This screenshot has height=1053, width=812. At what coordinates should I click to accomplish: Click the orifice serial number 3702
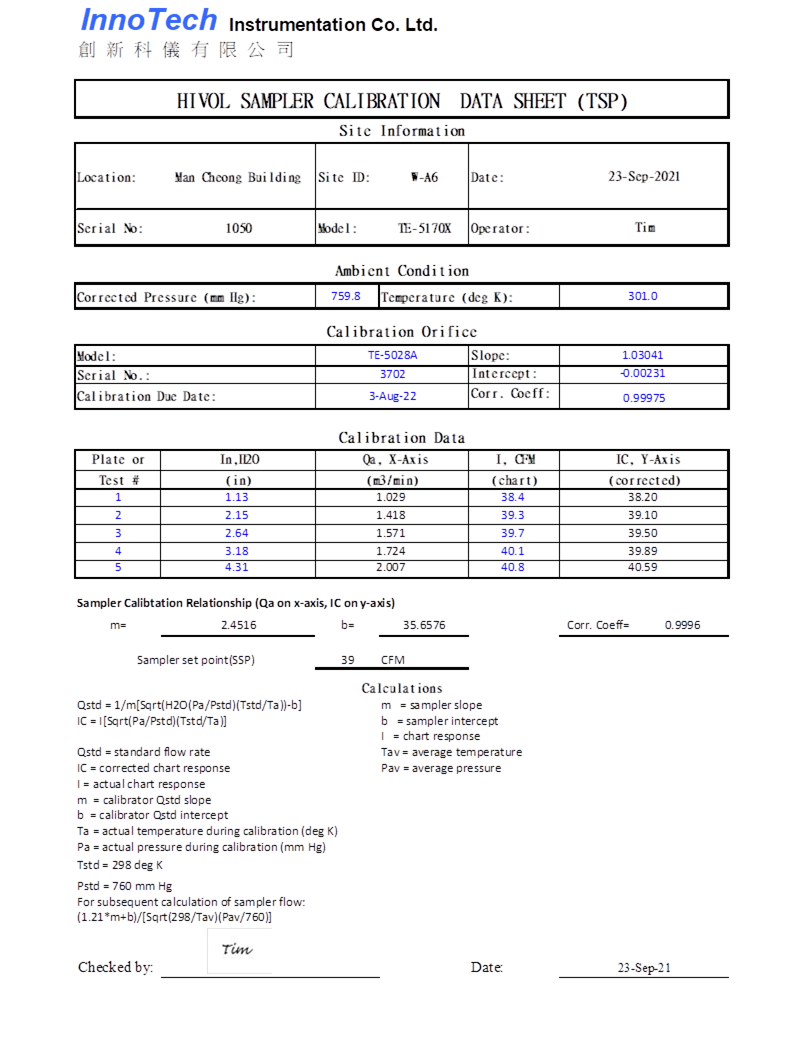(x=392, y=374)
